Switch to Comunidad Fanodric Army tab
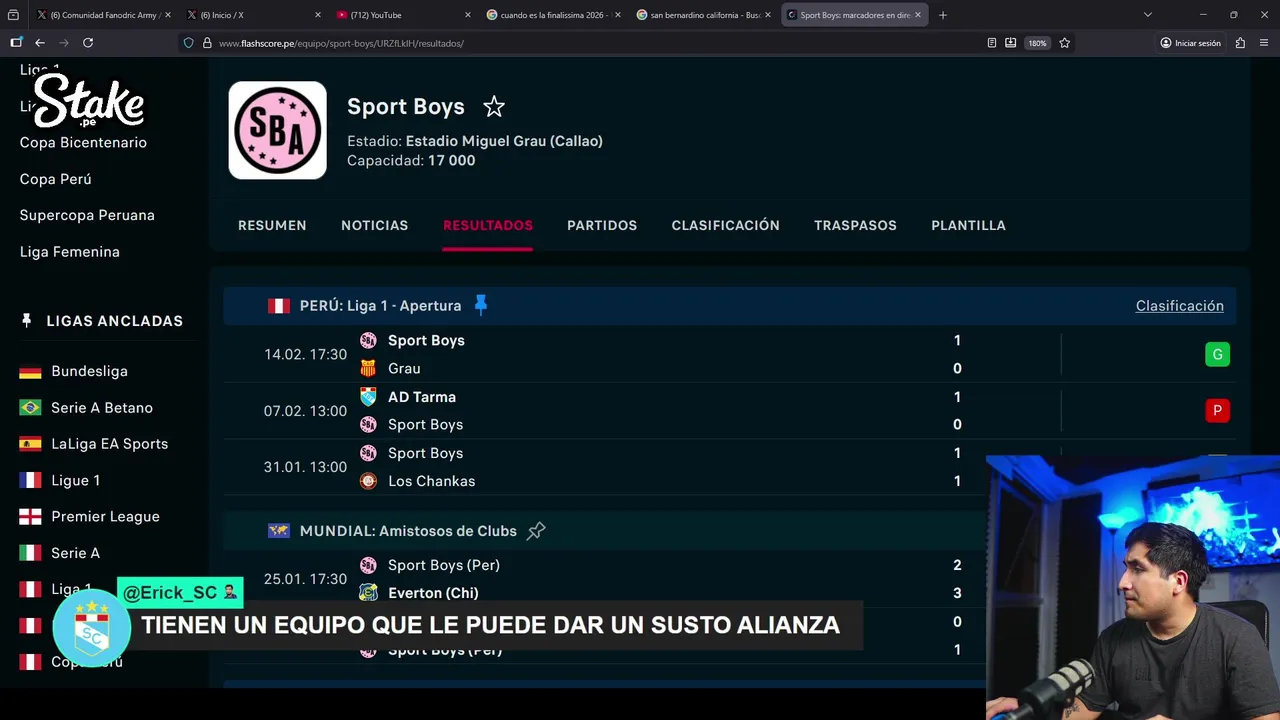This screenshot has width=1280, height=720. [x=104, y=15]
